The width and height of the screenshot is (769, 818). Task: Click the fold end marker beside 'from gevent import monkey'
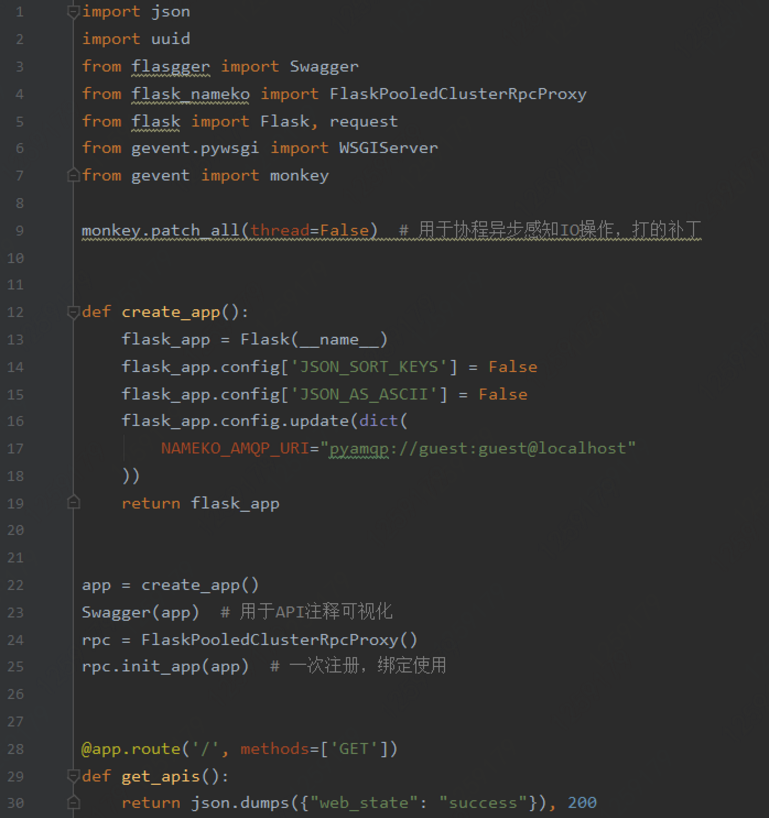73,175
